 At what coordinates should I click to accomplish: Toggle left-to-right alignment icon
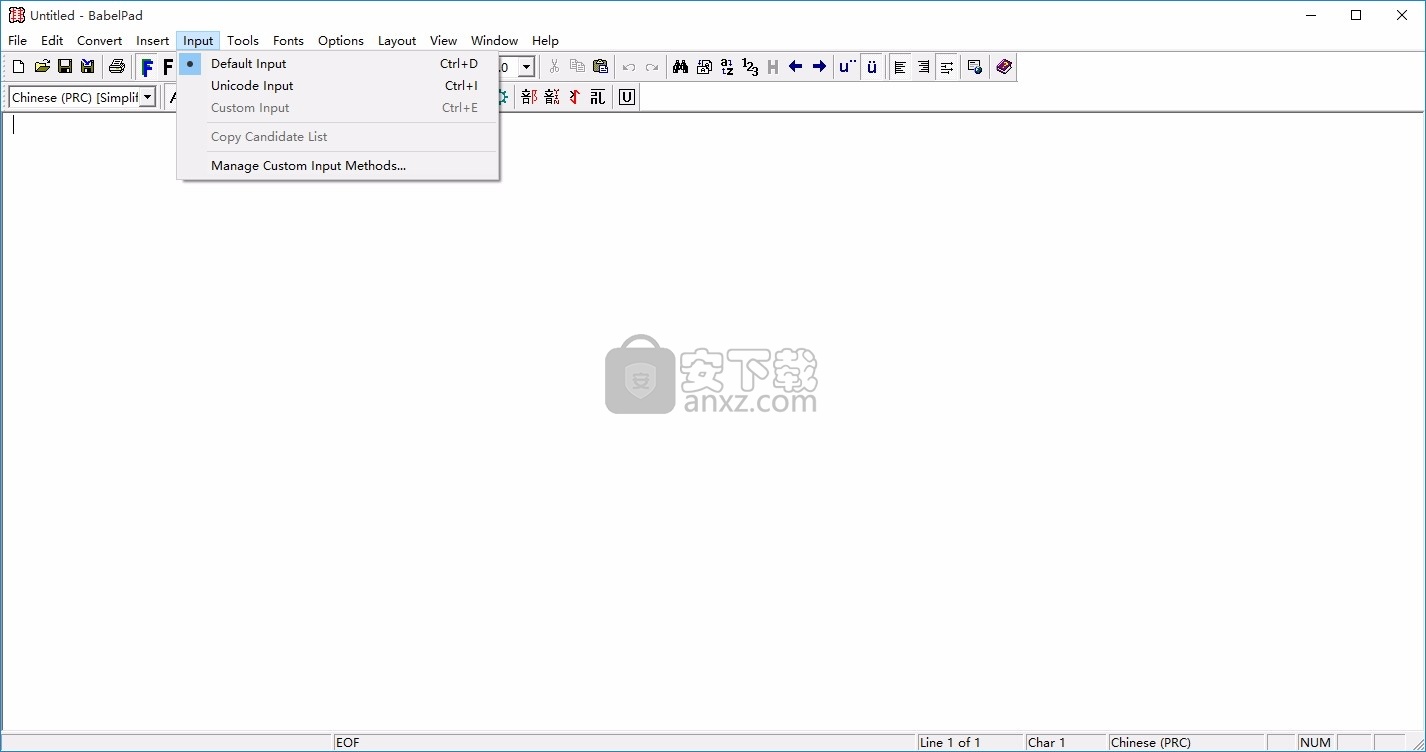click(x=900, y=67)
